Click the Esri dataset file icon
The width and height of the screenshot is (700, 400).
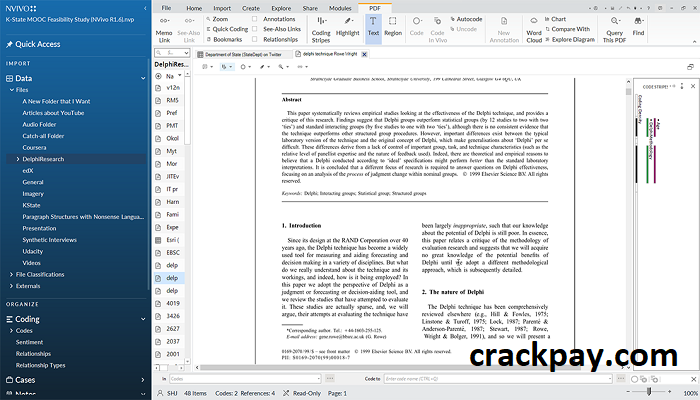click(x=158, y=240)
